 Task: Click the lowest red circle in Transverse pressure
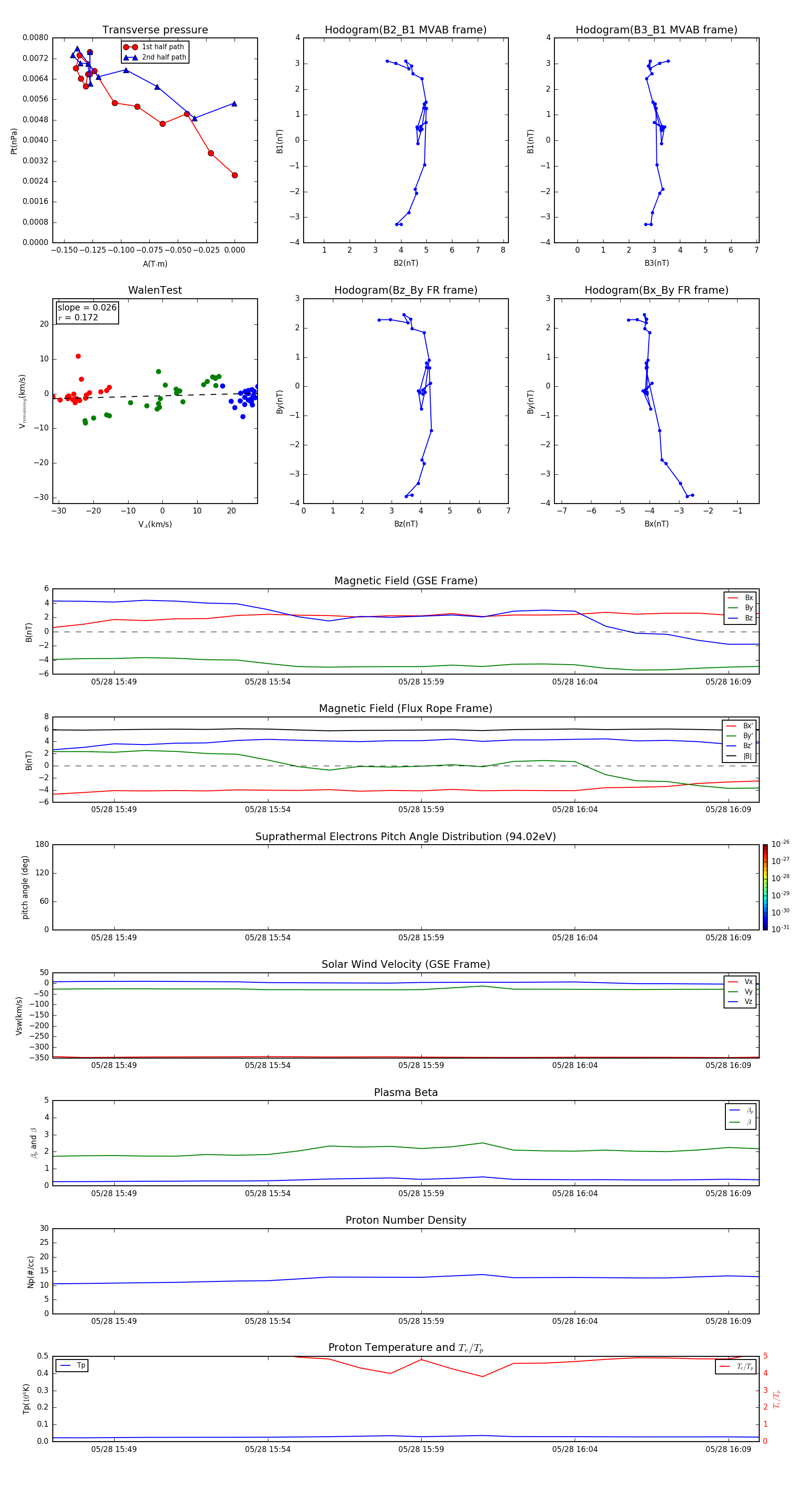point(235,175)
